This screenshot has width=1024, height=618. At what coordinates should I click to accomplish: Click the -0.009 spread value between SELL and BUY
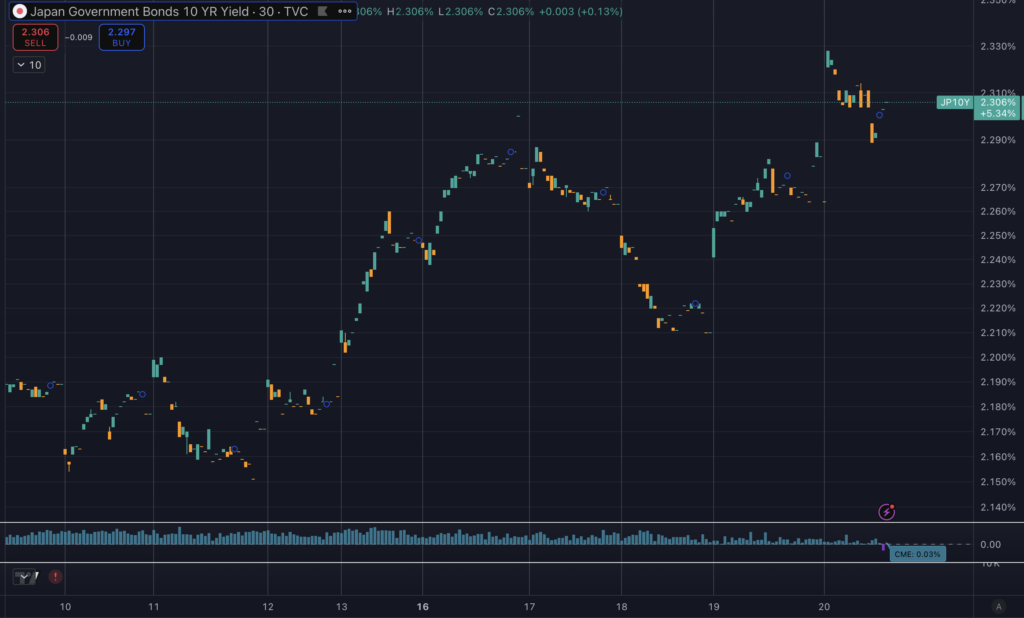pos(78,37)
